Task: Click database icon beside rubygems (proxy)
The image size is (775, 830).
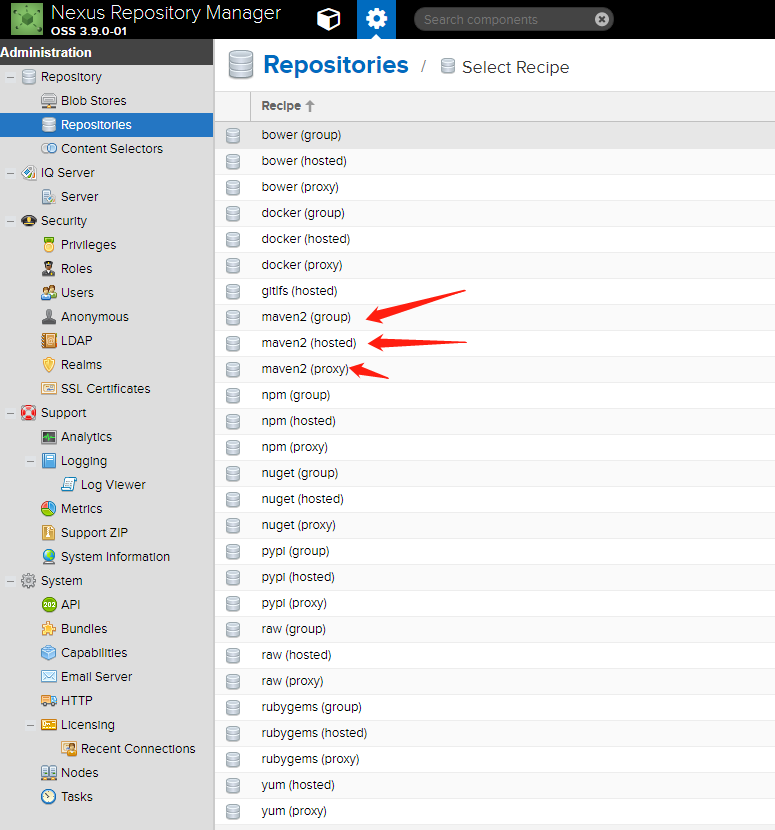Action: tap(233, 760)
